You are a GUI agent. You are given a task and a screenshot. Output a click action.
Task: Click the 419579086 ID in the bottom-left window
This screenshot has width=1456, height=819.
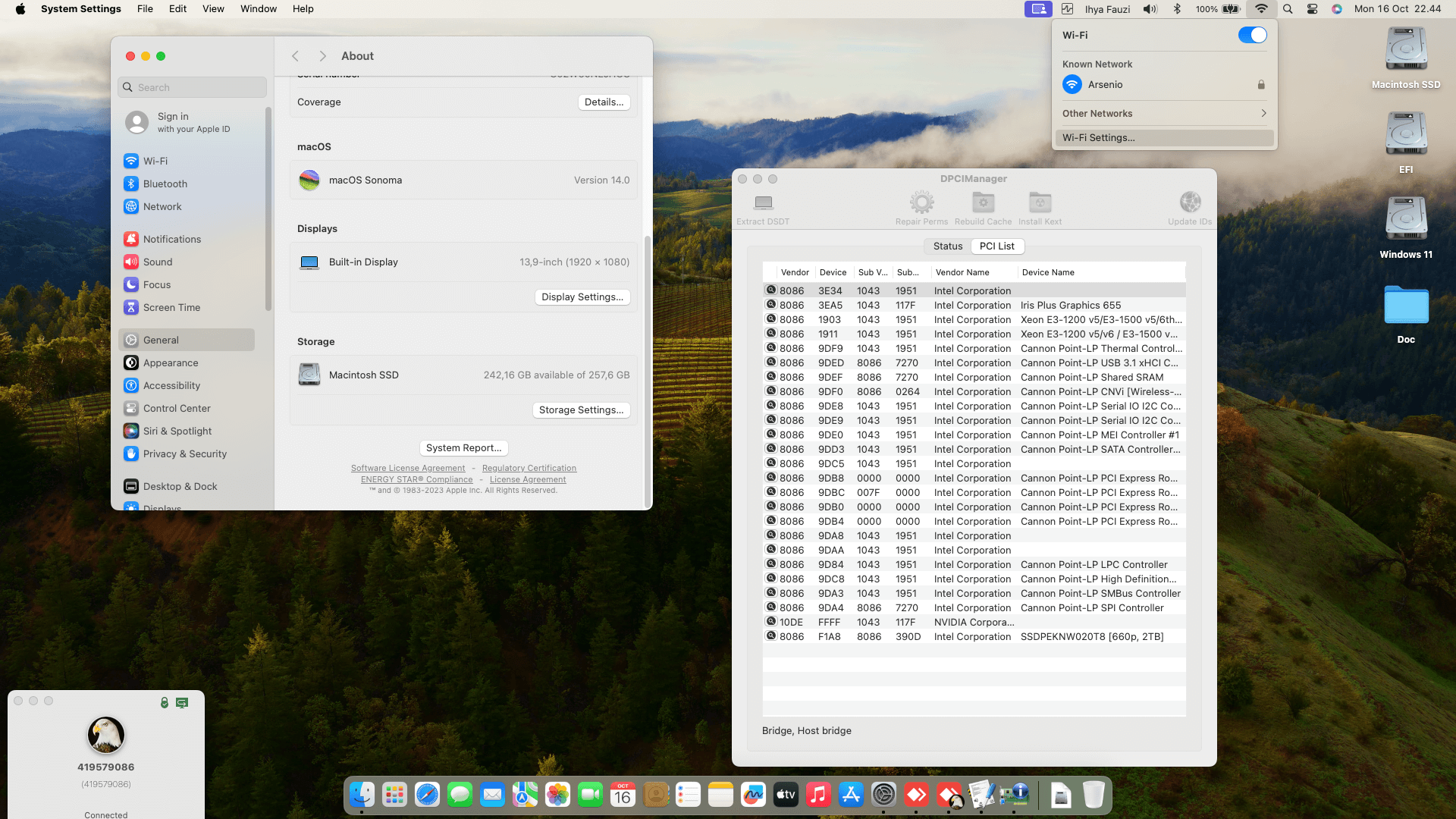click(106, 767)
